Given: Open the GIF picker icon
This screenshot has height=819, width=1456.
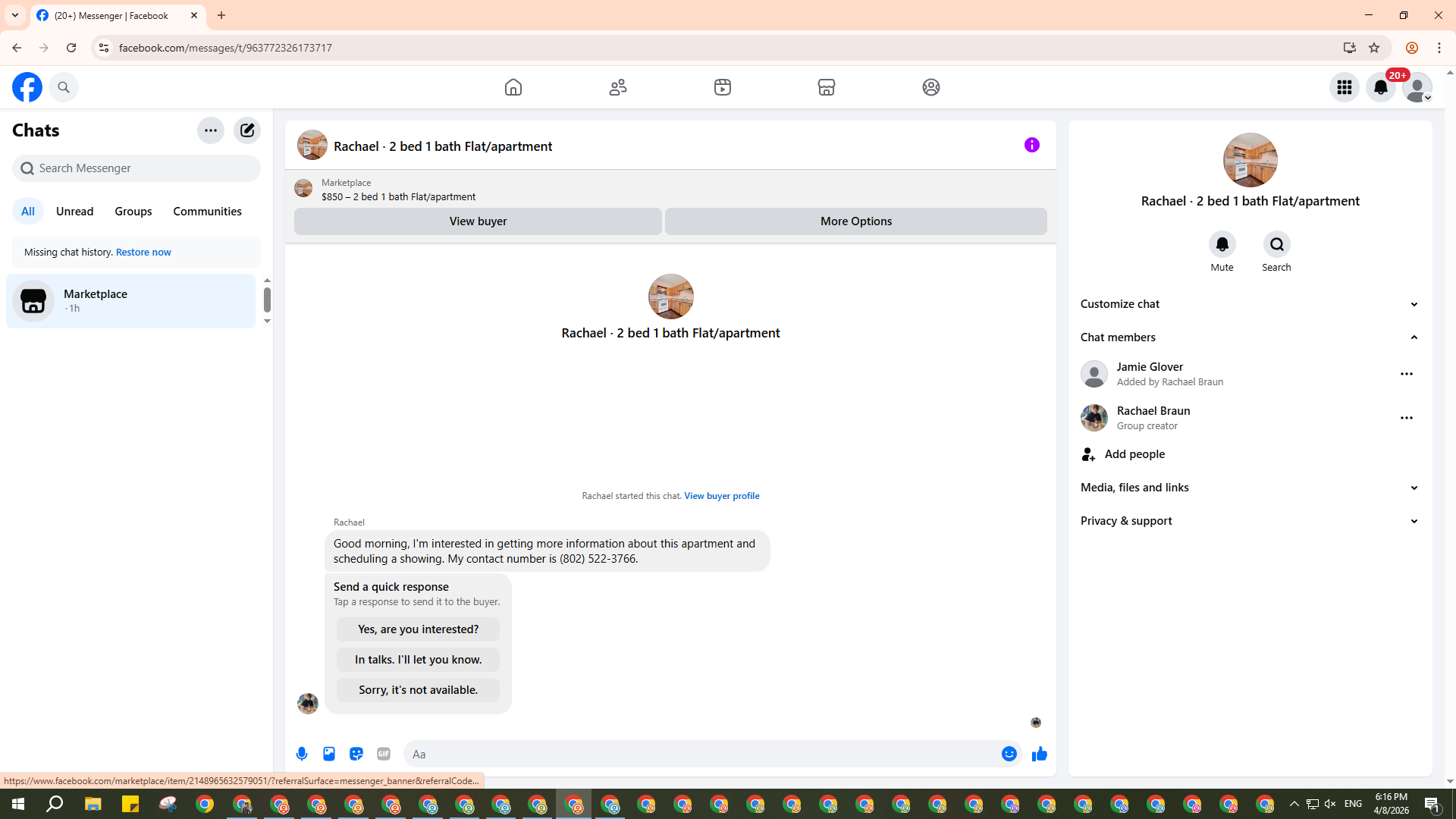Looking at the screenshot, I should tap(384, 754).
